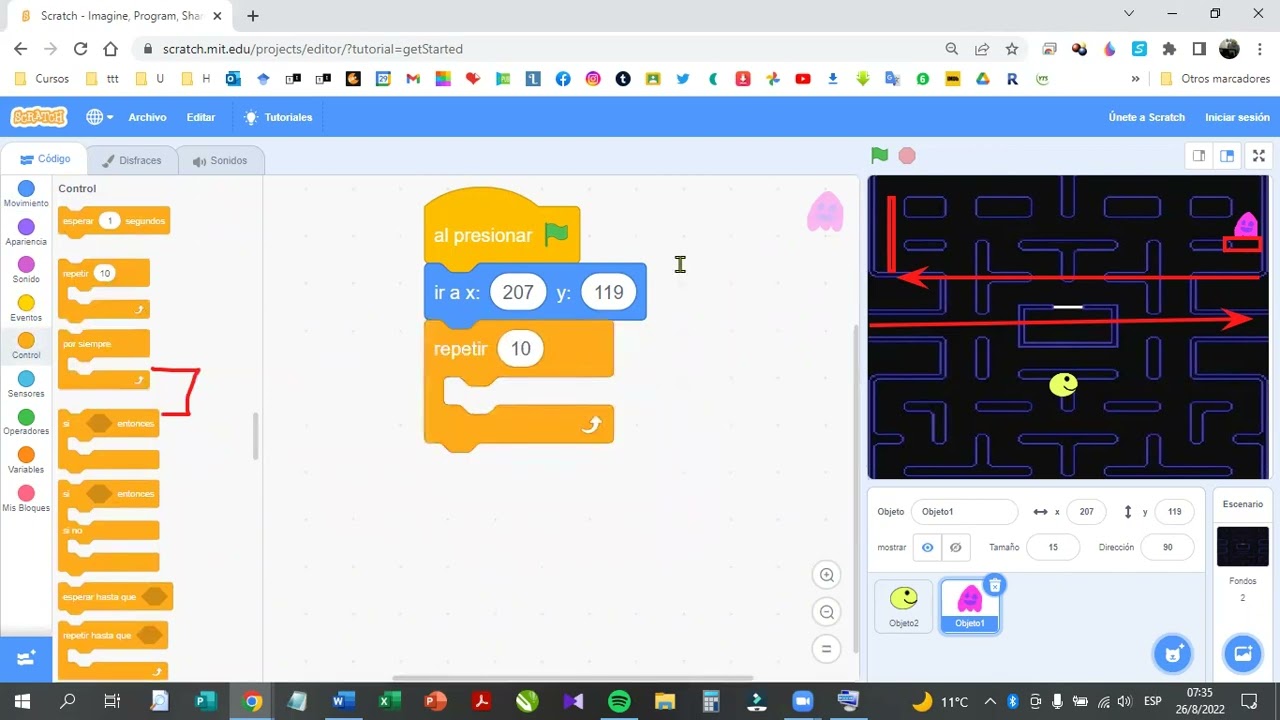Click the Scratch logo
This screenshot has height=720, width=1280.
(x=39, y=117)
